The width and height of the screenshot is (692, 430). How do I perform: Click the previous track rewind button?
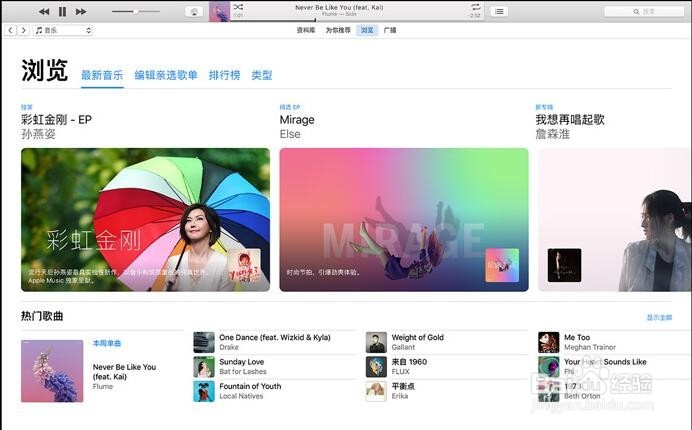click(x=44, y=11)
